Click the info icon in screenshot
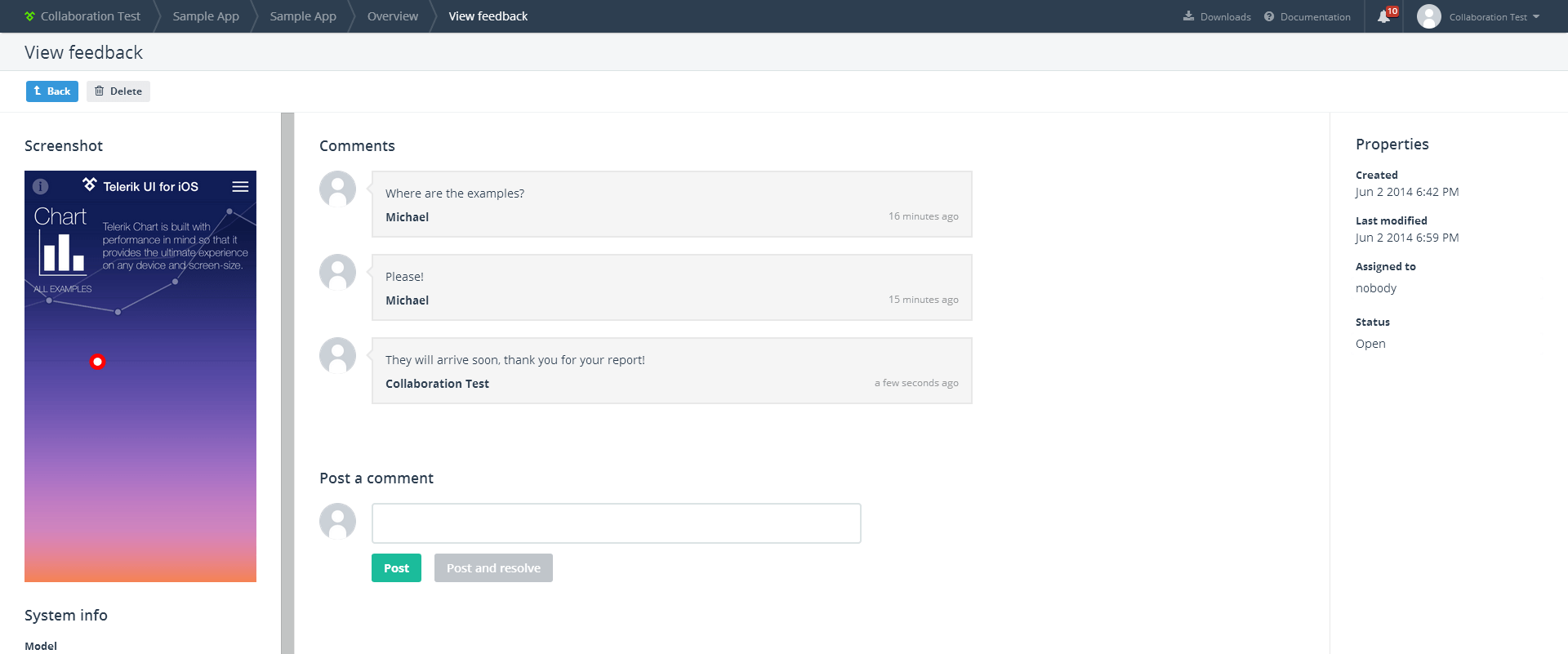This screenshot has width=1568, height=654. (41, 186)
